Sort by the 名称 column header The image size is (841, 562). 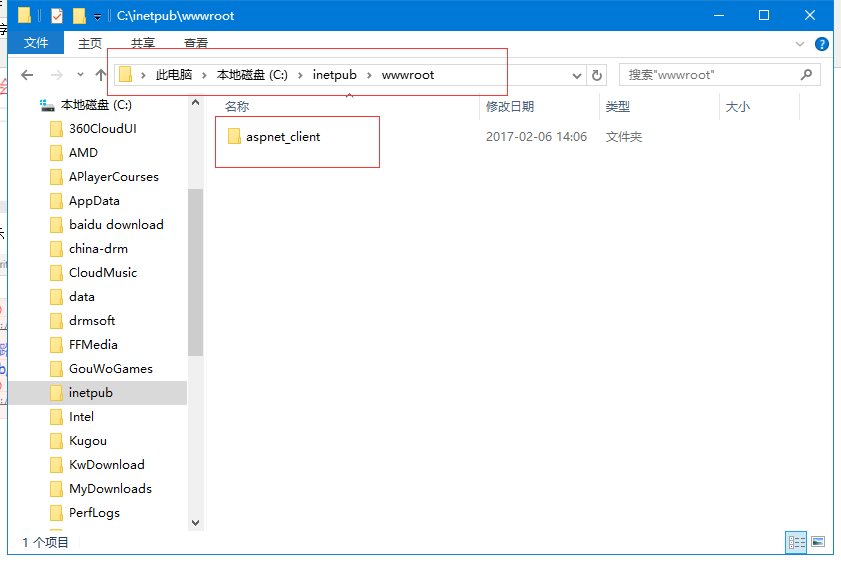[x=237, y=107]
